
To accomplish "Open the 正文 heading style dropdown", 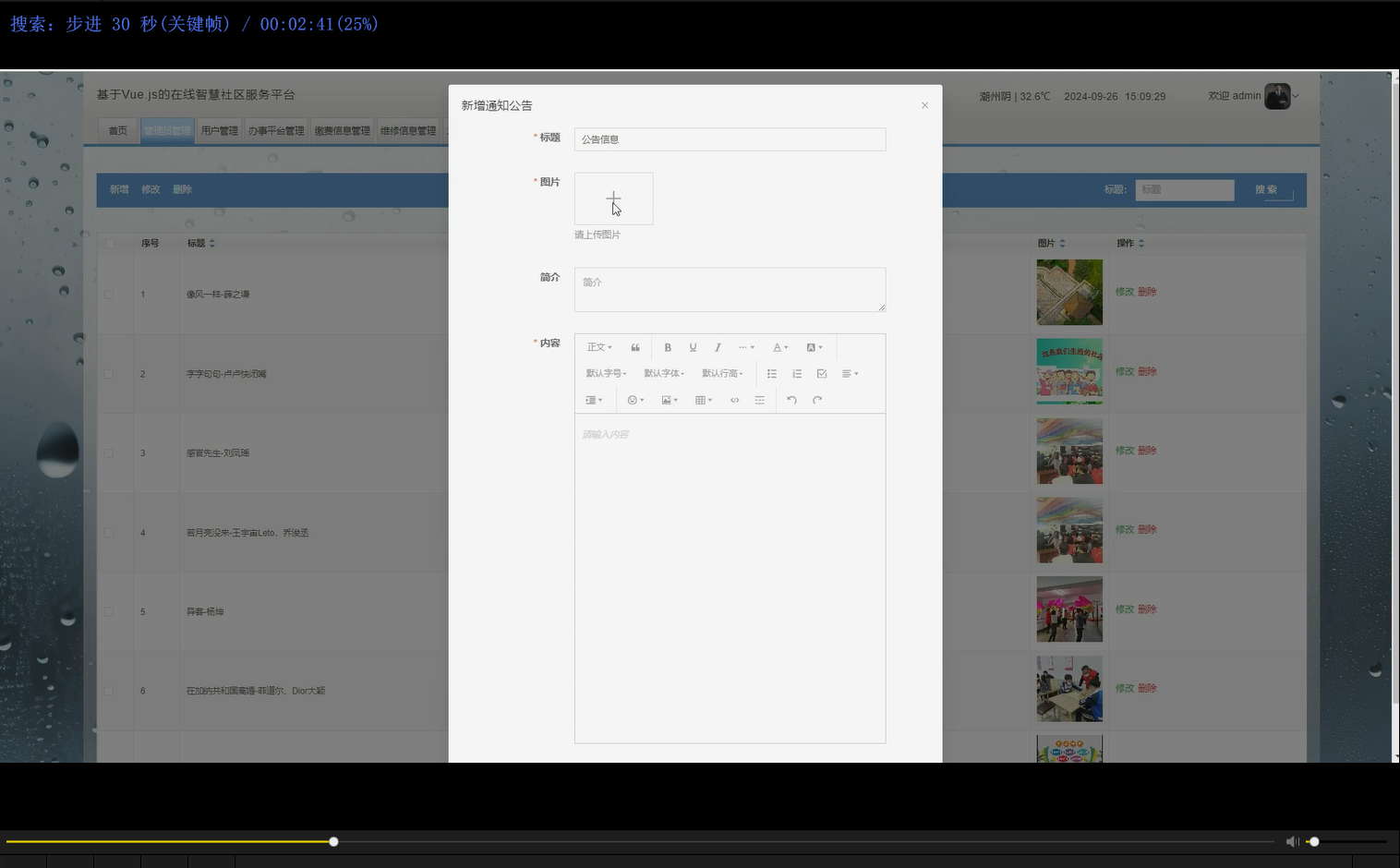I will [x=599, y=347].
